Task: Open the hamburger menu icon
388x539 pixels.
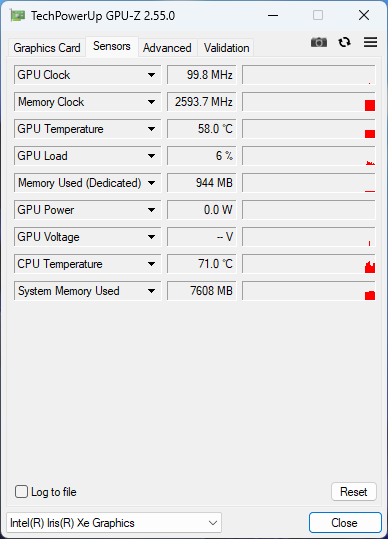Action: (370, 42)
